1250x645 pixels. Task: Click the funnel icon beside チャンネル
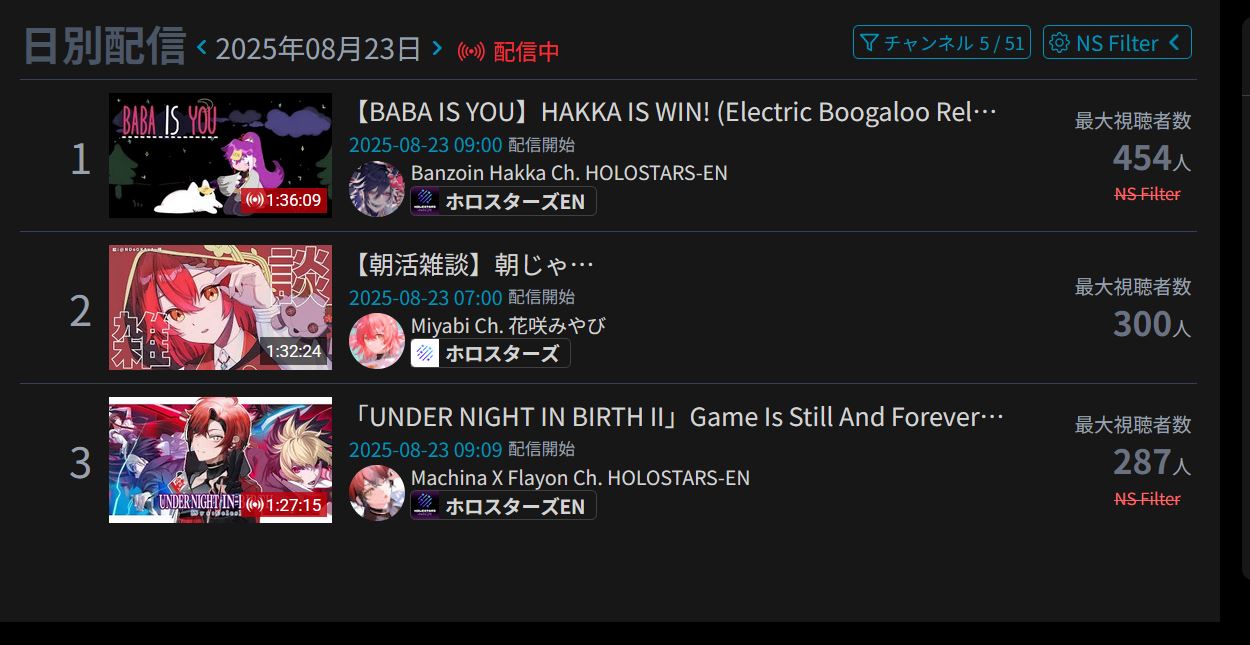coord(869,43)
